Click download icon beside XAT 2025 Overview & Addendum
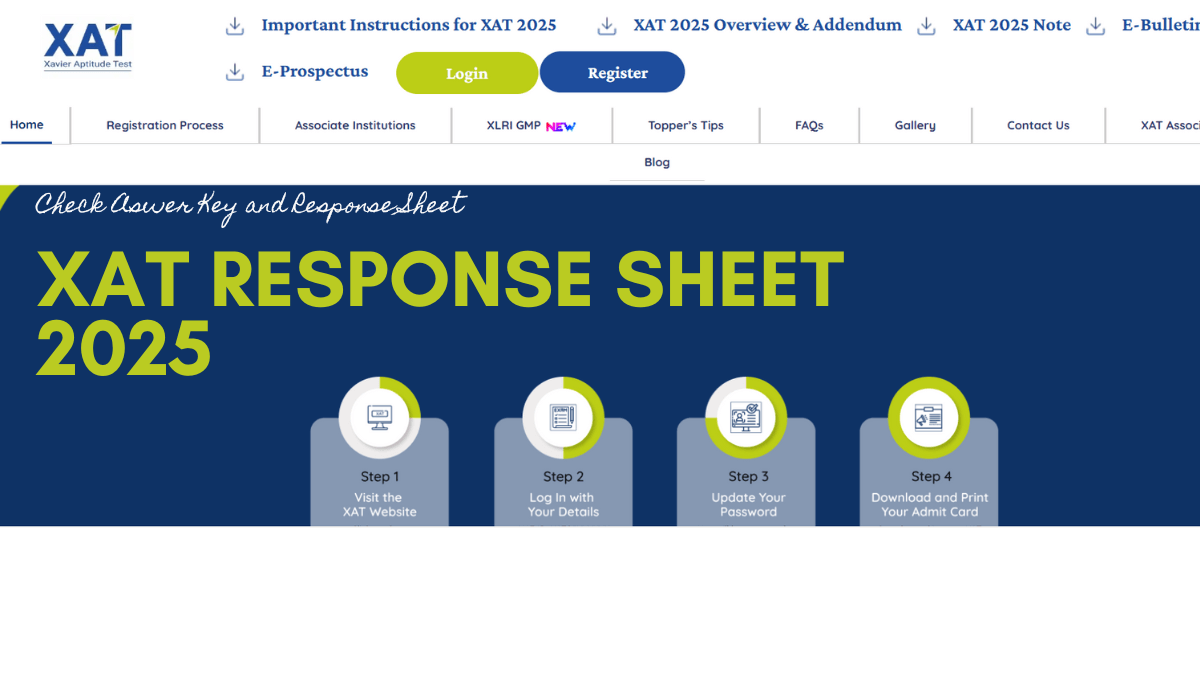Screen dimensions: 1200x675 (607, 26)
